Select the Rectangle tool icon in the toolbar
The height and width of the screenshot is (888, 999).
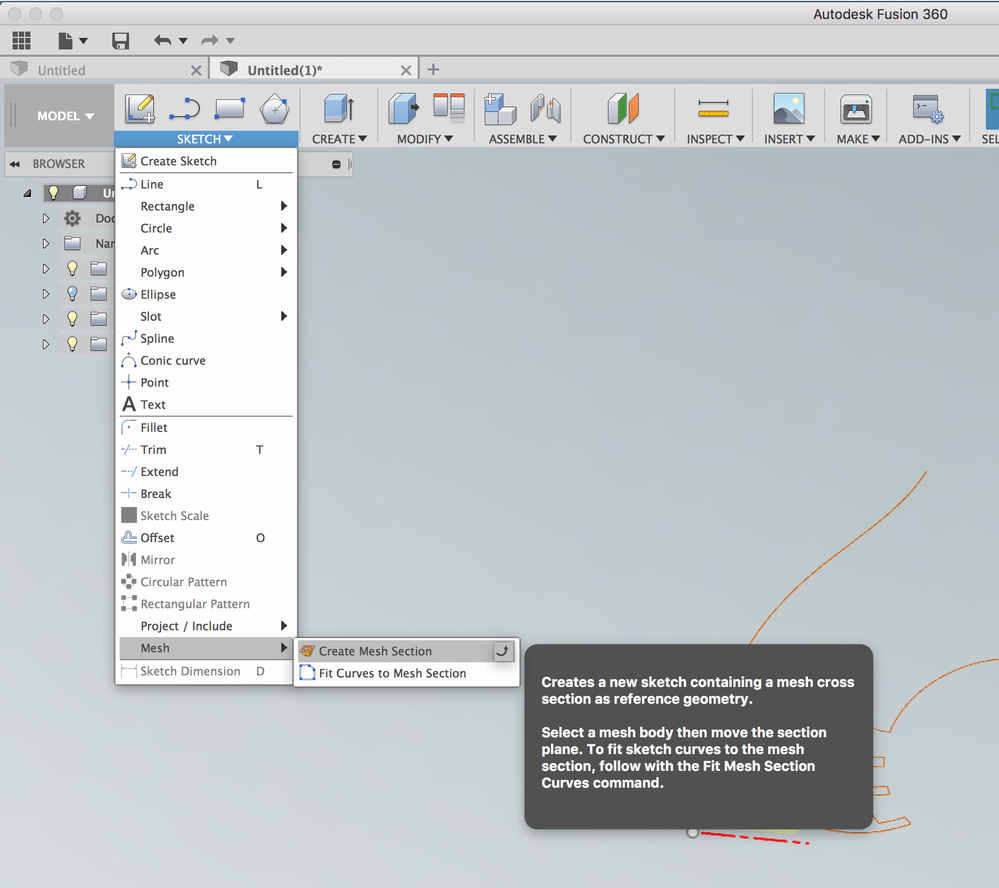tap(229, 108)
